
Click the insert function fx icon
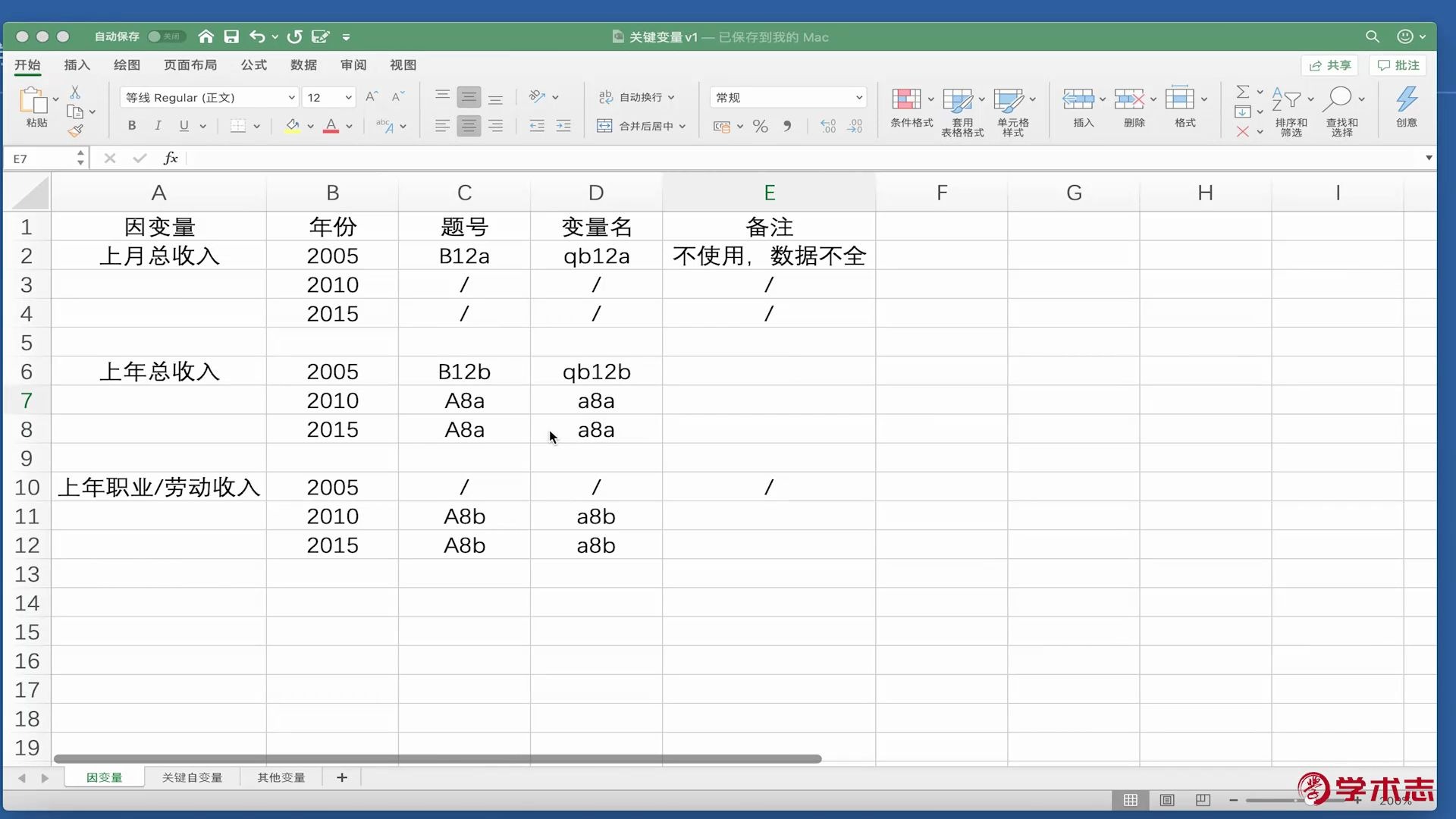pos(171,158)
